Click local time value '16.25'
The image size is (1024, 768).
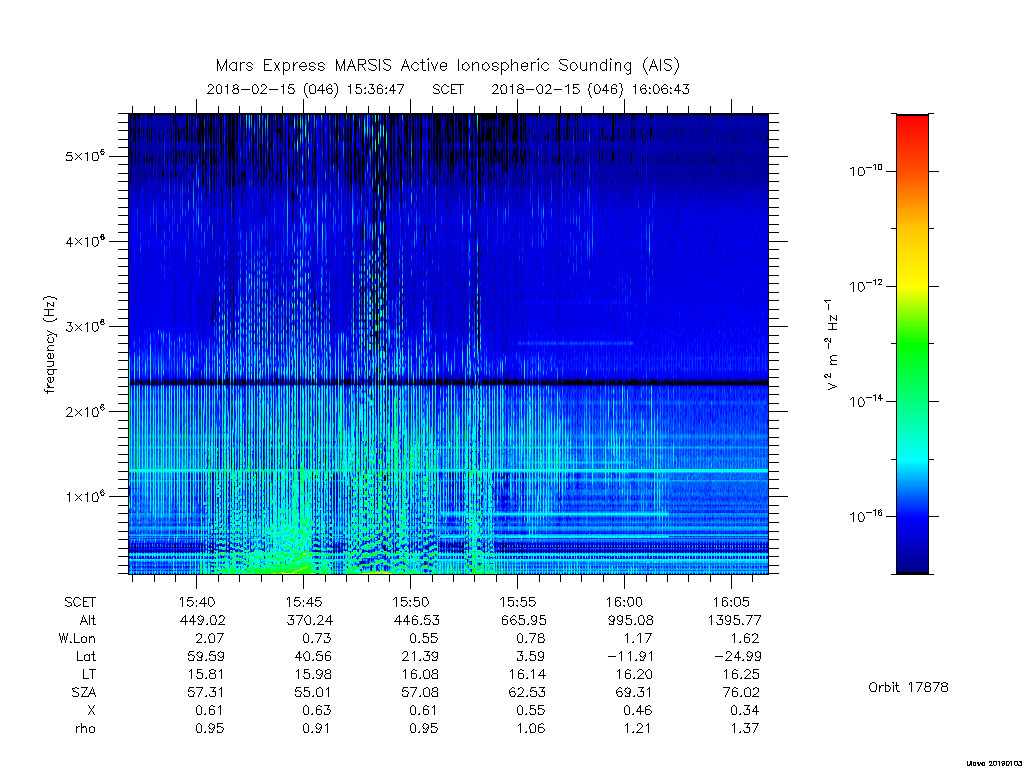[741, 674]
